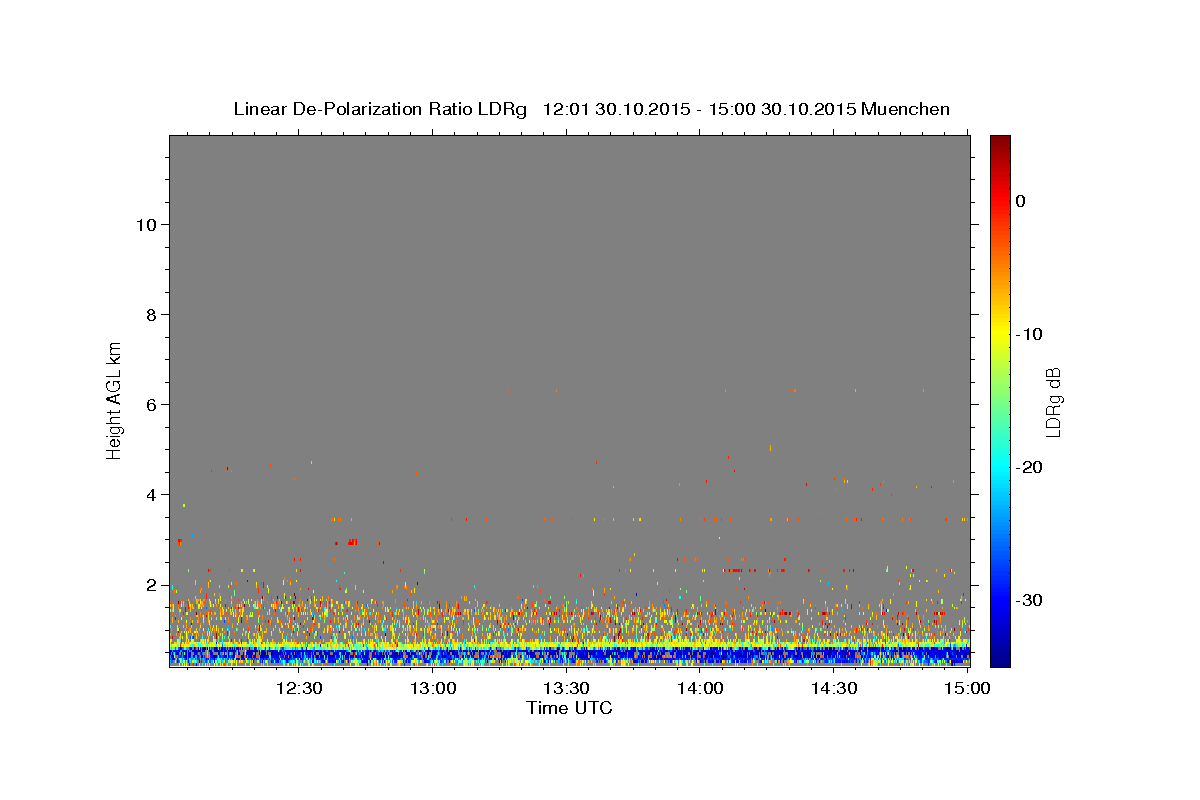The image size is (1200, 800).
Task: Click the height tick label 2
Action: (x=153, y=584)
